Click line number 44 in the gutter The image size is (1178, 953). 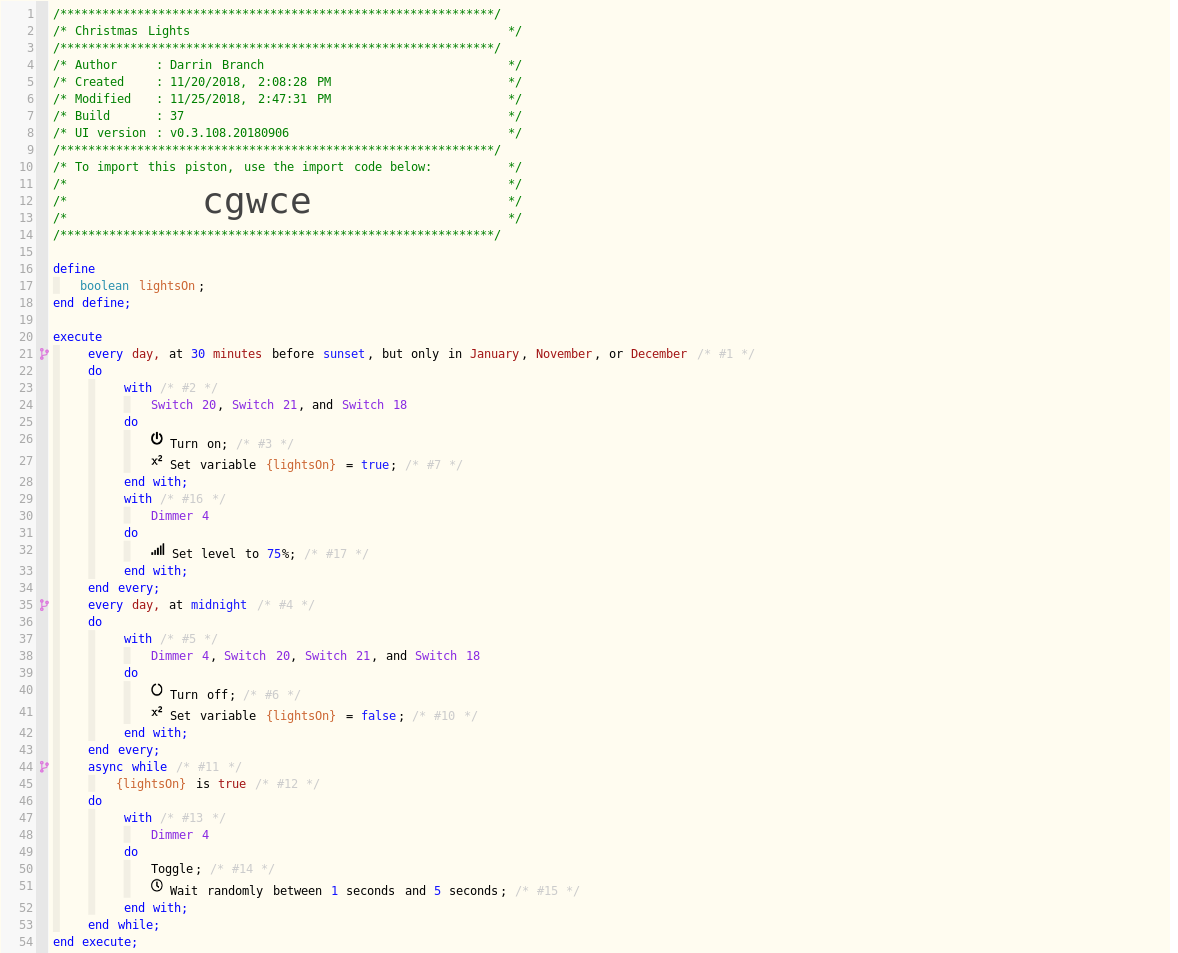pos(26,767)
